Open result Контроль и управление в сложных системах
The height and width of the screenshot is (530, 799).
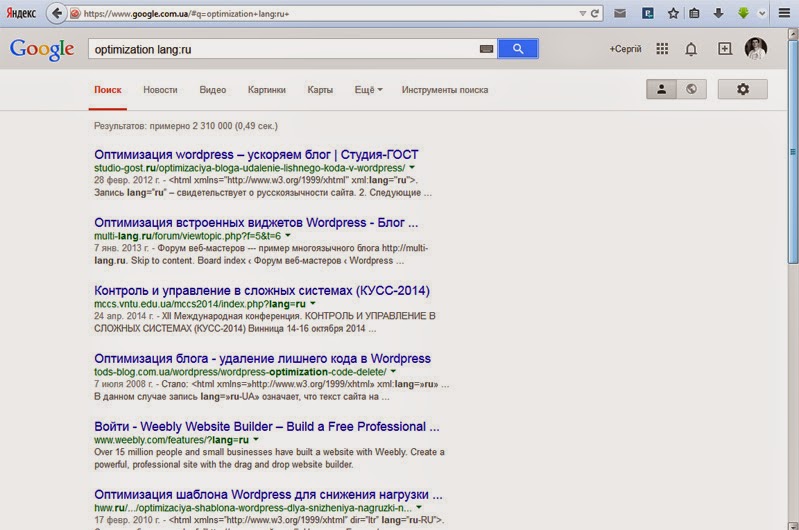[262, 290]
